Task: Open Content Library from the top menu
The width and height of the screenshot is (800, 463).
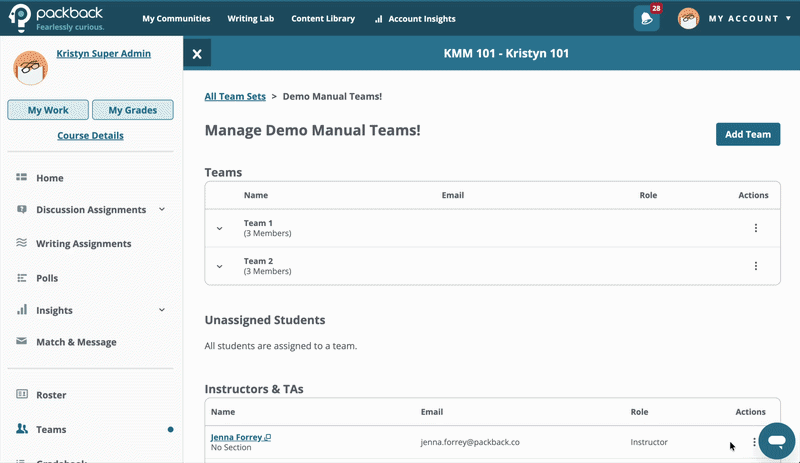Action: click(x=323, y=19)
